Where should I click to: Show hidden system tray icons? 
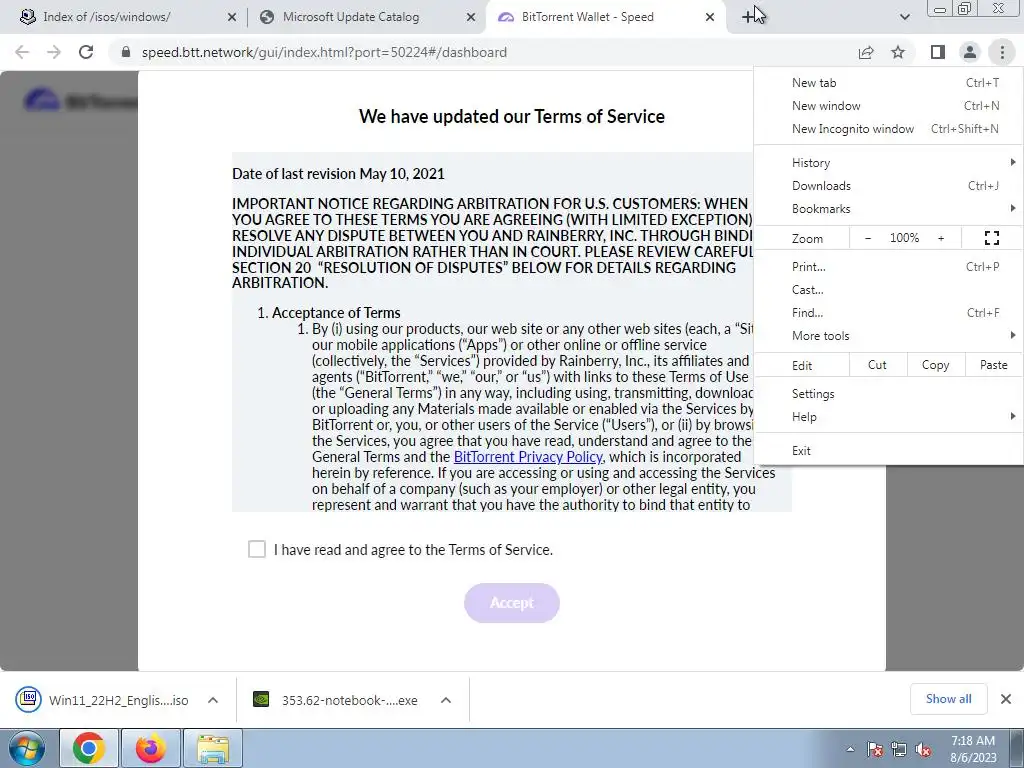click(x=850, y=749)
